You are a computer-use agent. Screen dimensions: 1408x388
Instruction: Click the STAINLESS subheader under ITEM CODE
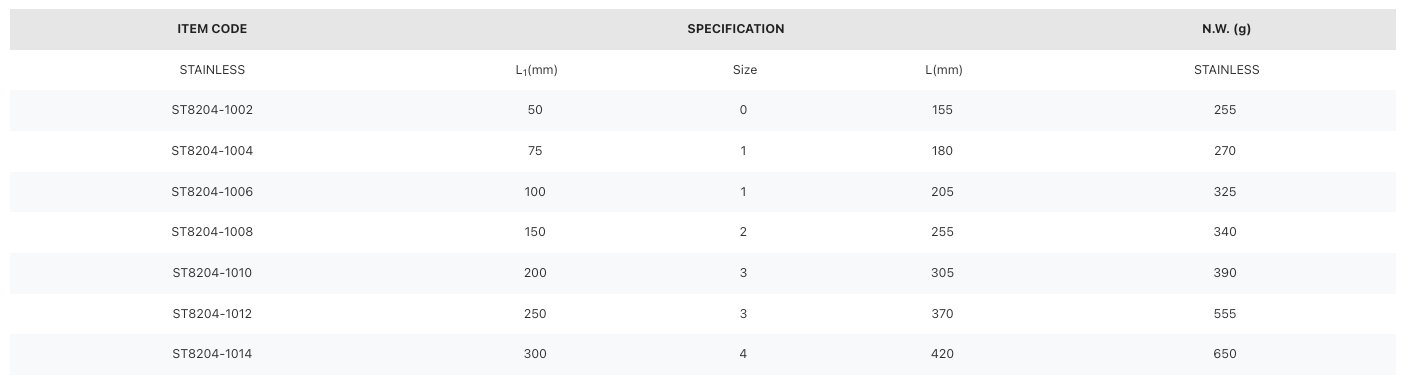point(212,70)
